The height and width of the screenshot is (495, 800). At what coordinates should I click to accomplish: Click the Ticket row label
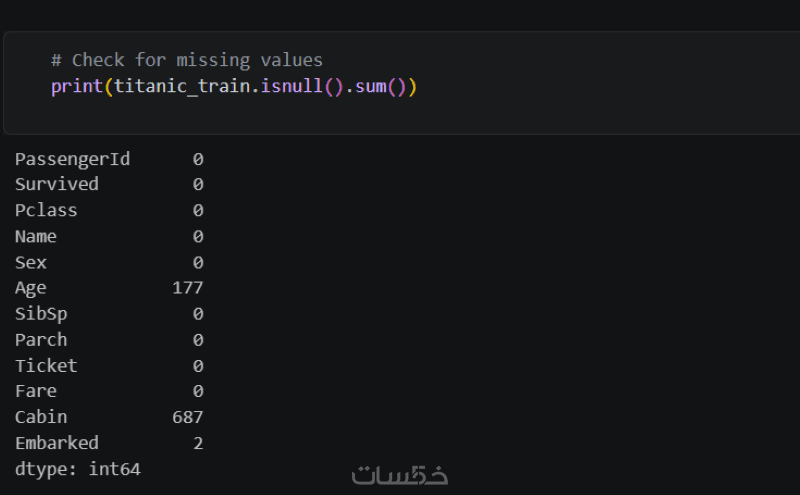(46, 366)
